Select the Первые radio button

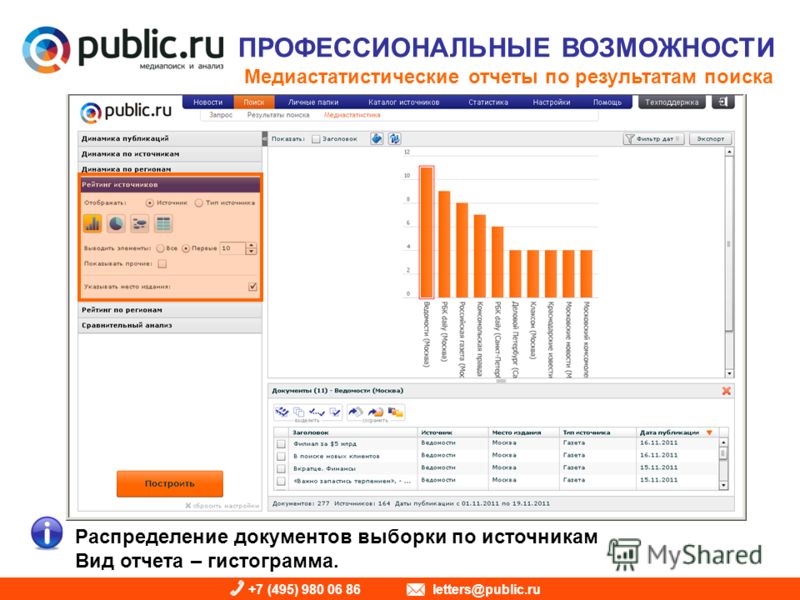(x=186, y=248)
